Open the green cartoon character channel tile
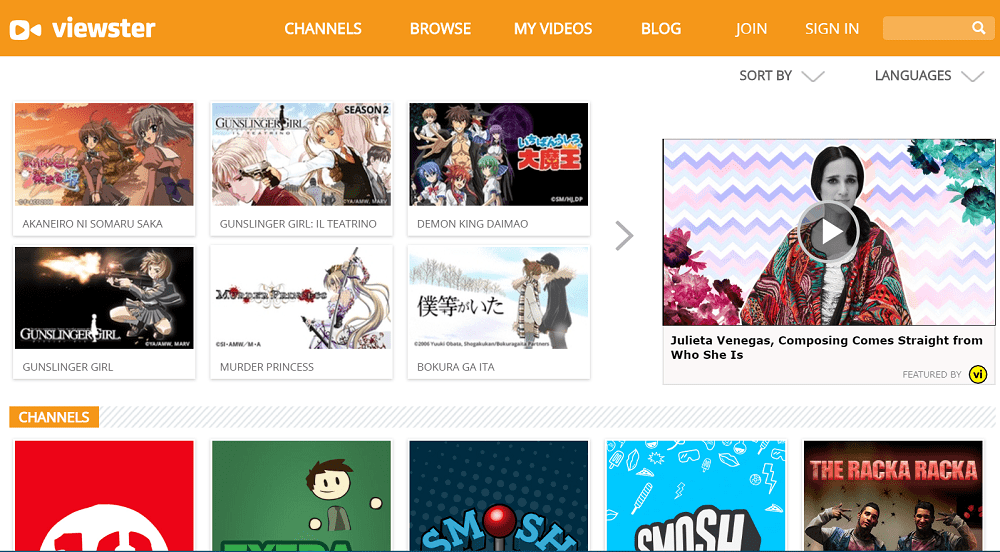1000x552 pixels. (301, 495)
